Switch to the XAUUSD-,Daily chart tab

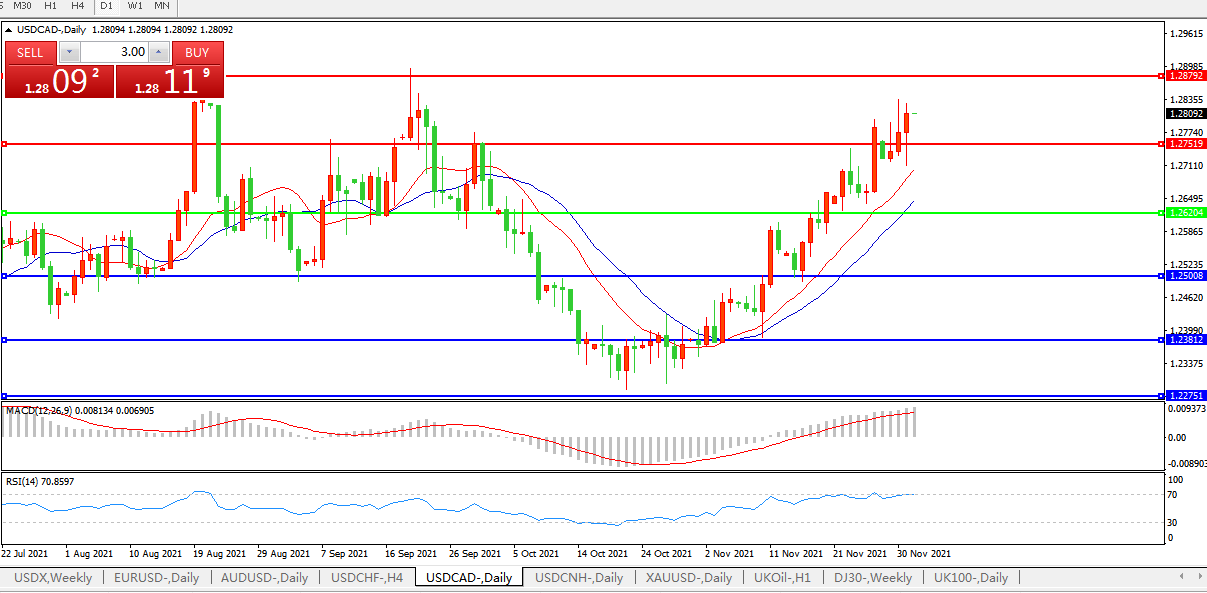(689, 578)
